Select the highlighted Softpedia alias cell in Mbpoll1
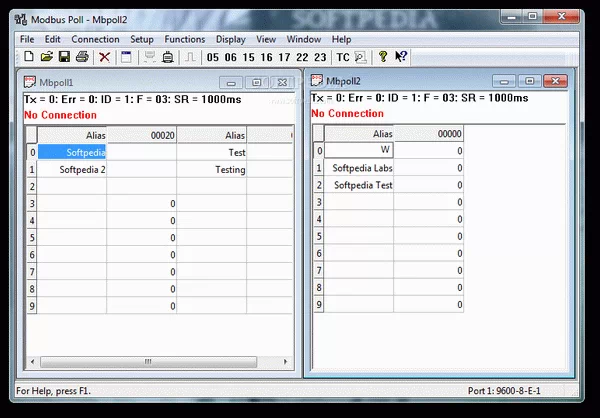This screenshot has width=600, height=418. click(x=72, y=152)
